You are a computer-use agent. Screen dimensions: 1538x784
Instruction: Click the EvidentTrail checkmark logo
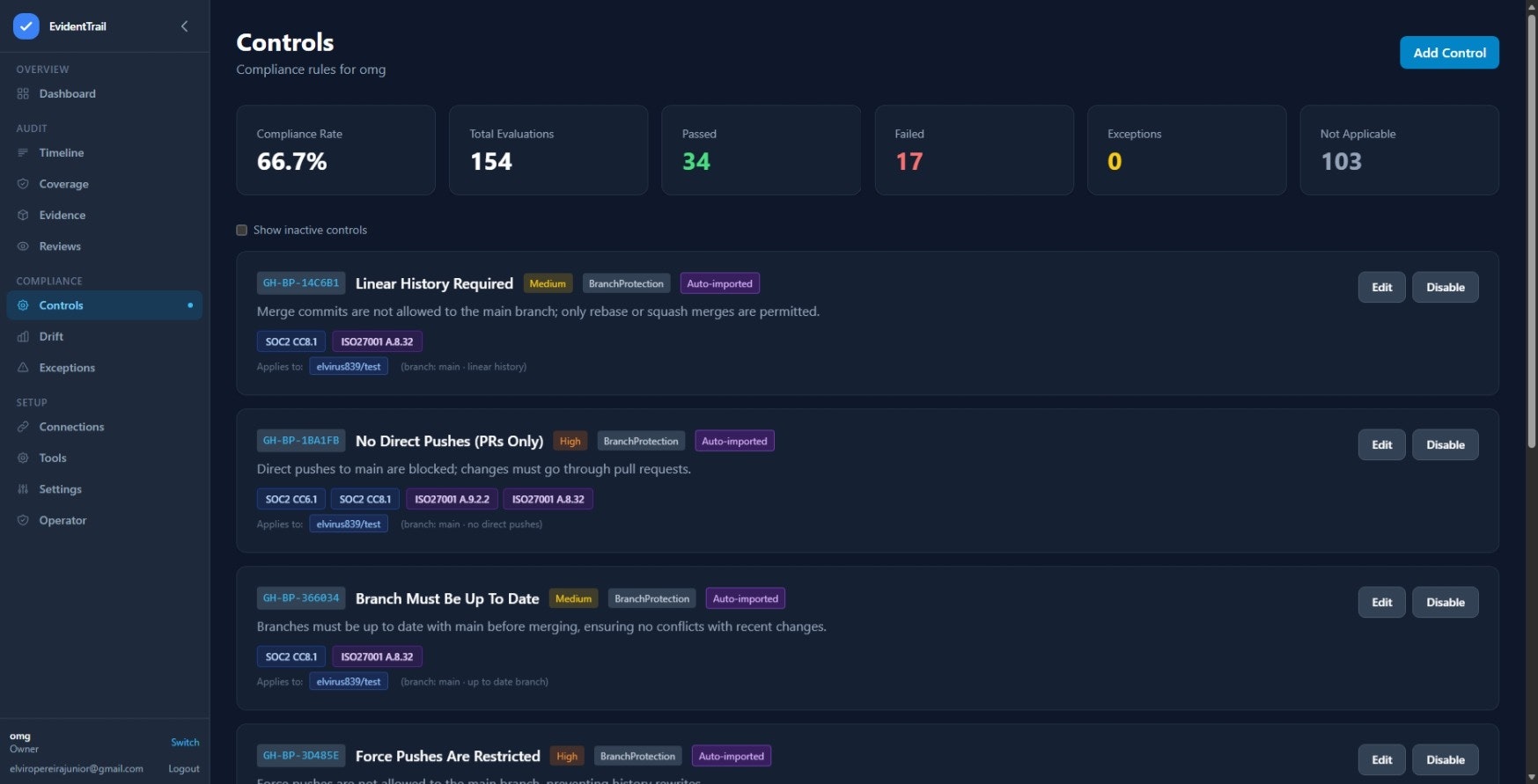click(26, 26)
